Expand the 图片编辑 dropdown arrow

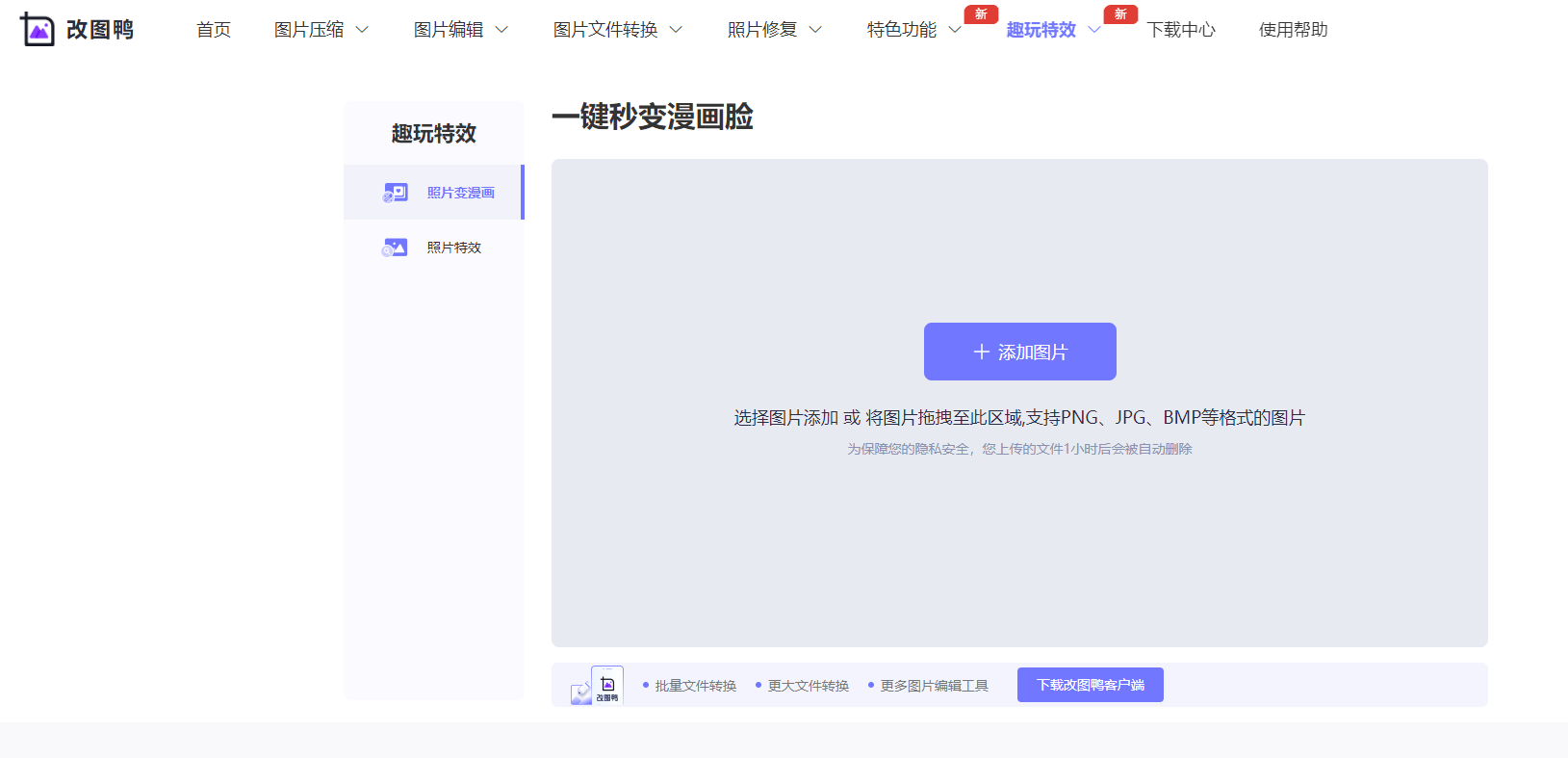coord(501,30)
